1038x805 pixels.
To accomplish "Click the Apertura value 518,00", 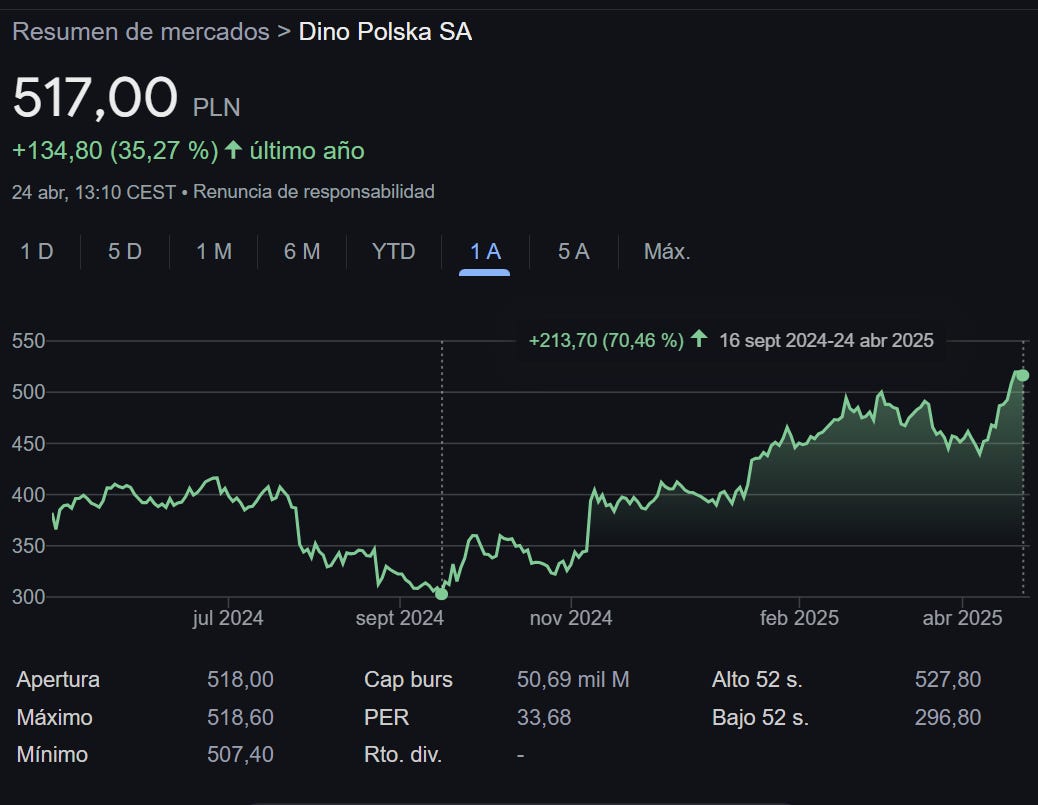I will [240, 680].
